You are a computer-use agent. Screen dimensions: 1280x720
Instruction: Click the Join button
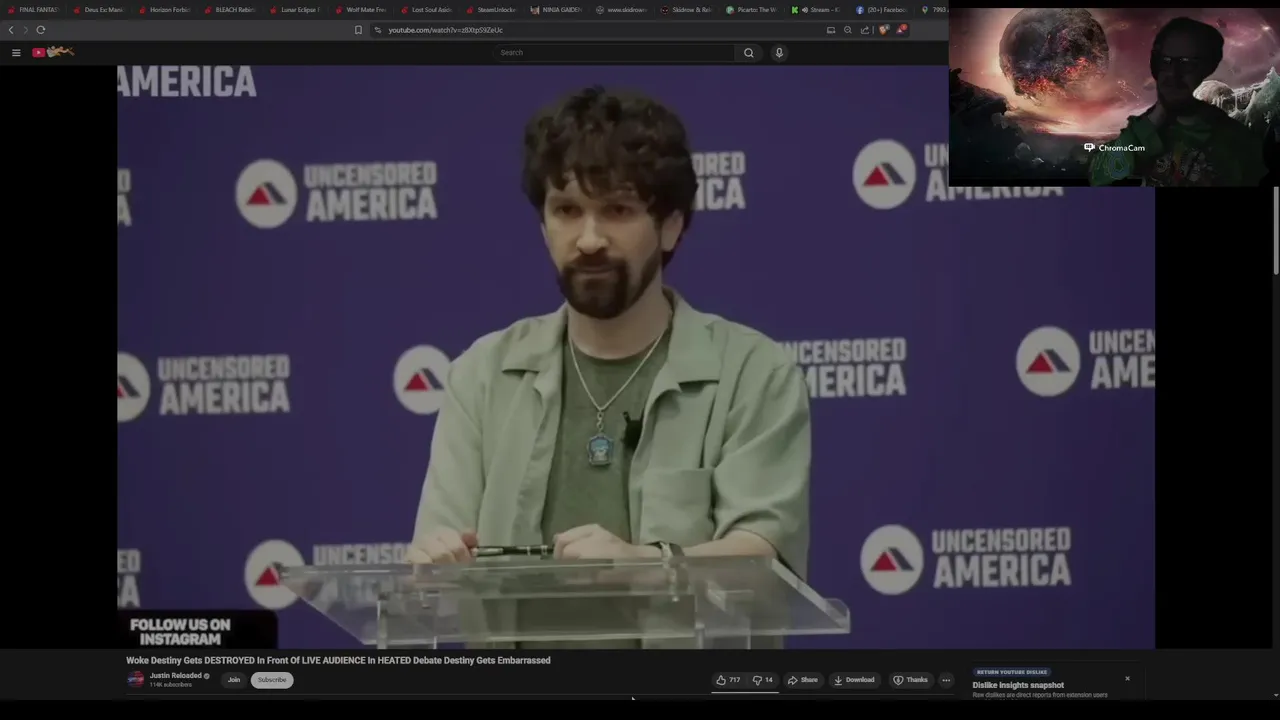pos(234,680)
